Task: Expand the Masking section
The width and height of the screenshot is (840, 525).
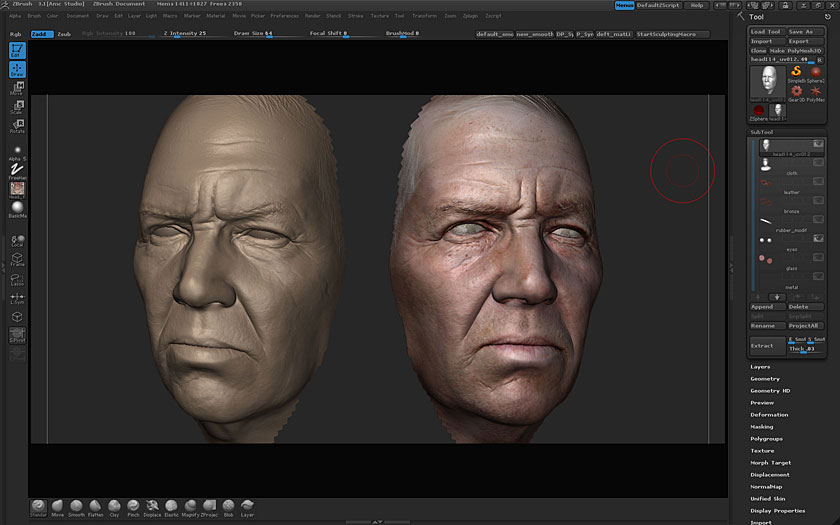Action: coord(762,427)
